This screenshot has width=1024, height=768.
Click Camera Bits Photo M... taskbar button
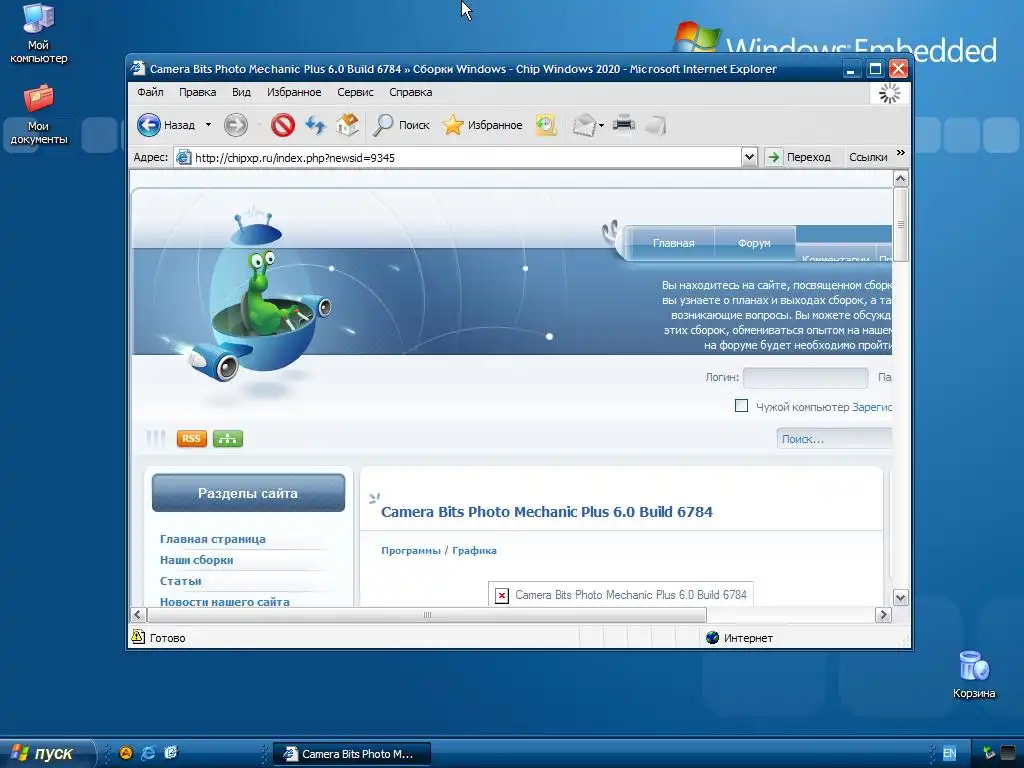tap(352, 754)
